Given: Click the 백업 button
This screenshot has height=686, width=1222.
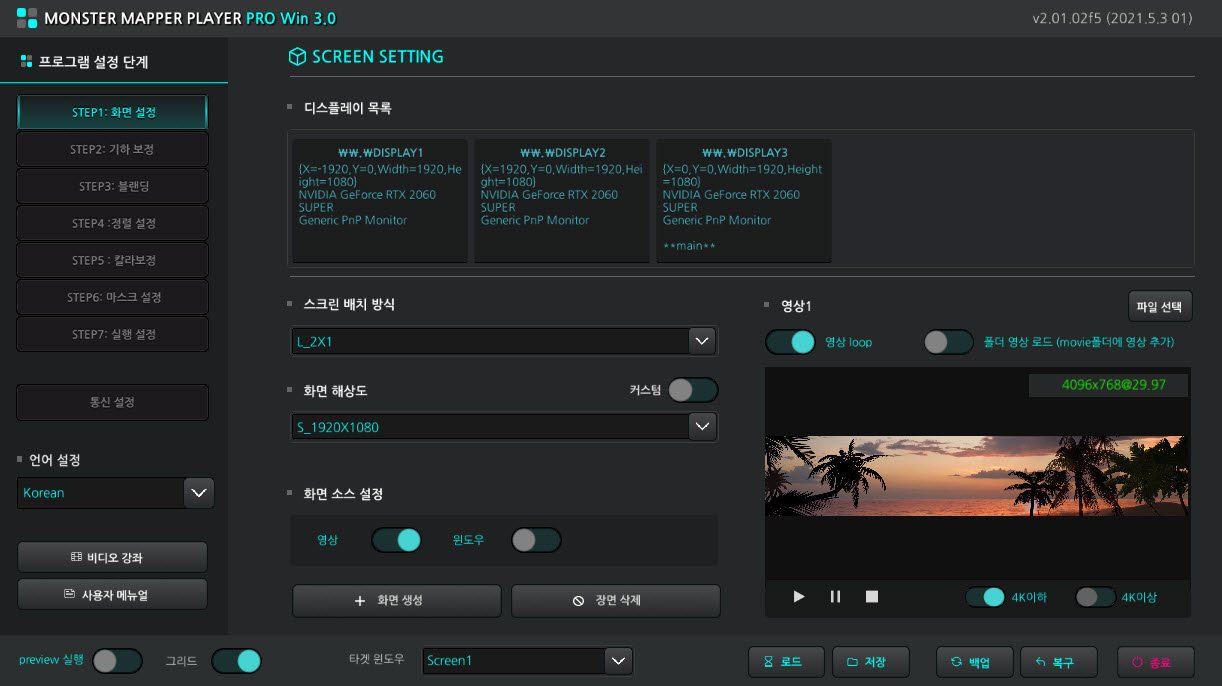Looking at the screenshot, I should [x=975, y=662].
